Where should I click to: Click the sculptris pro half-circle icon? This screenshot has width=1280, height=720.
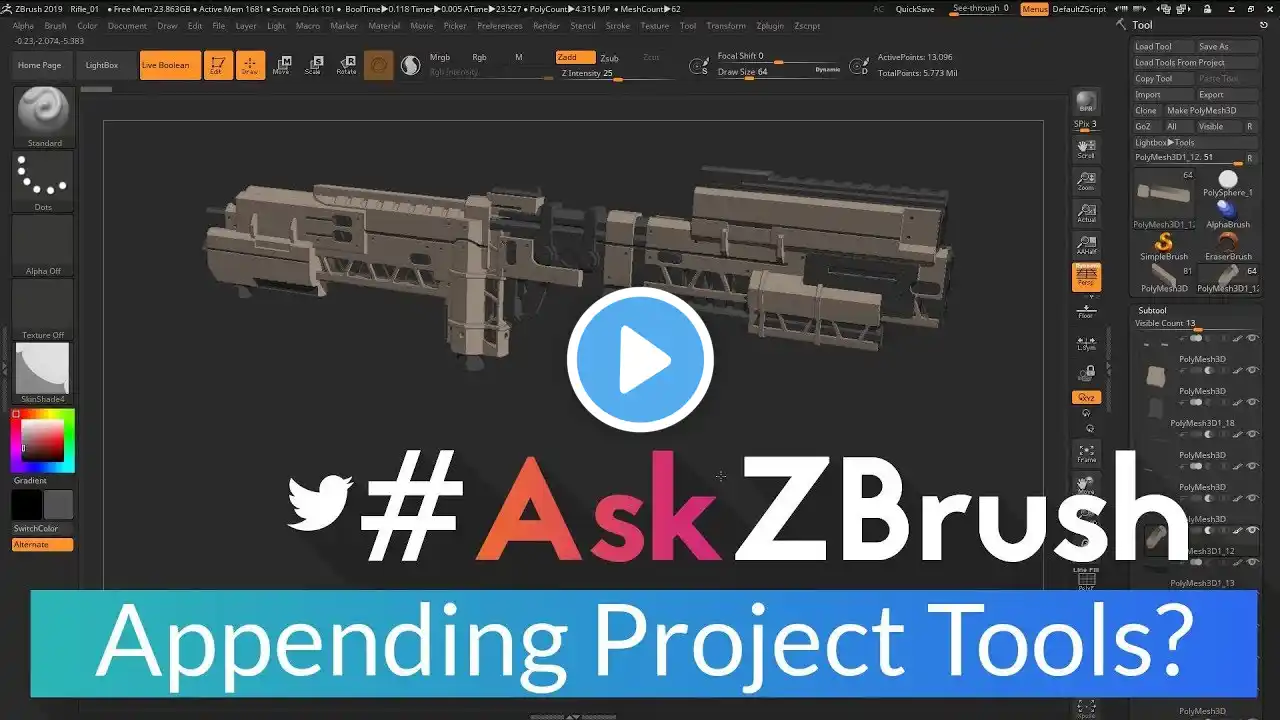coord(410,65)
